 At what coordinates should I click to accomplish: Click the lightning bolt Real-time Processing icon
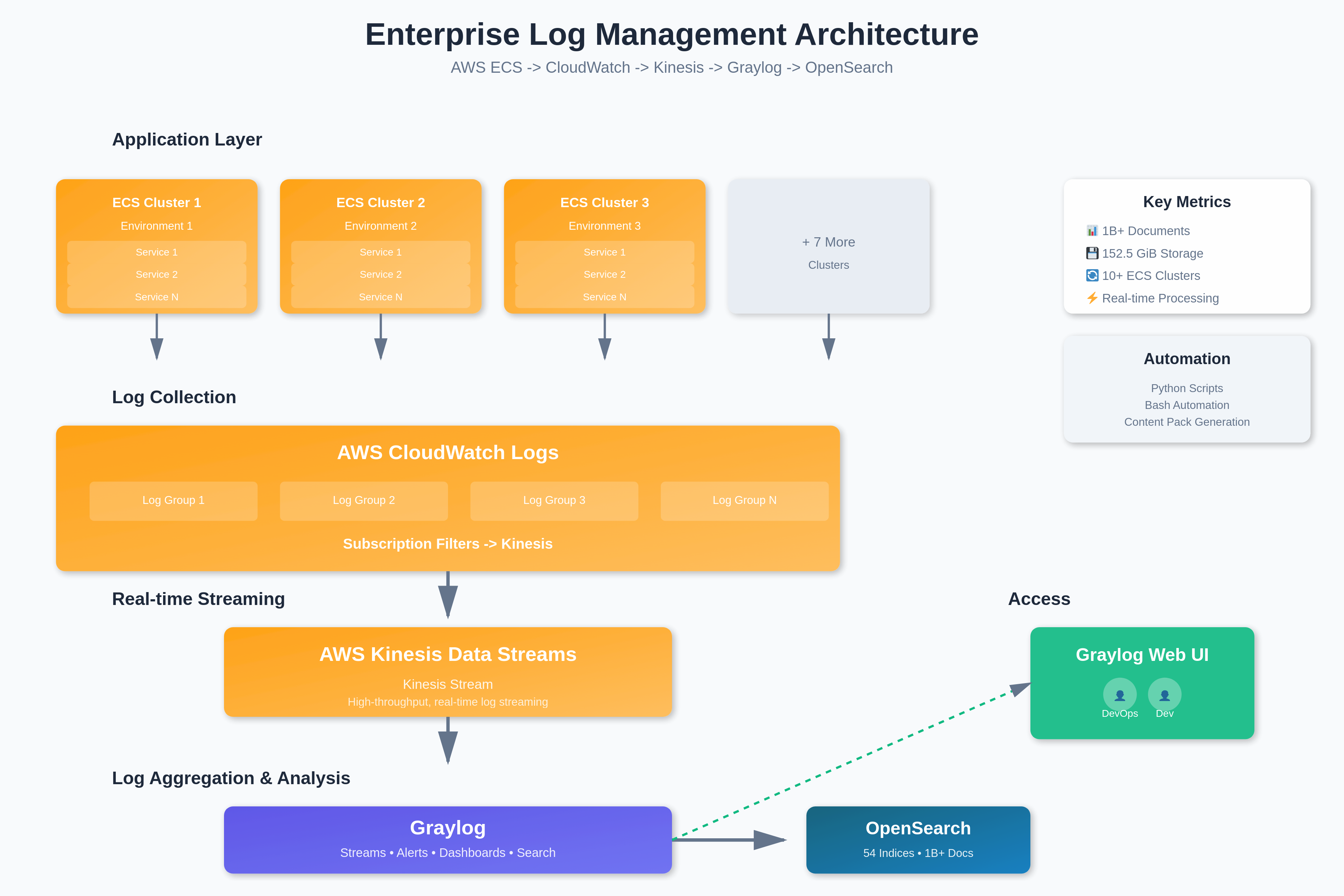click(1093, 298)
